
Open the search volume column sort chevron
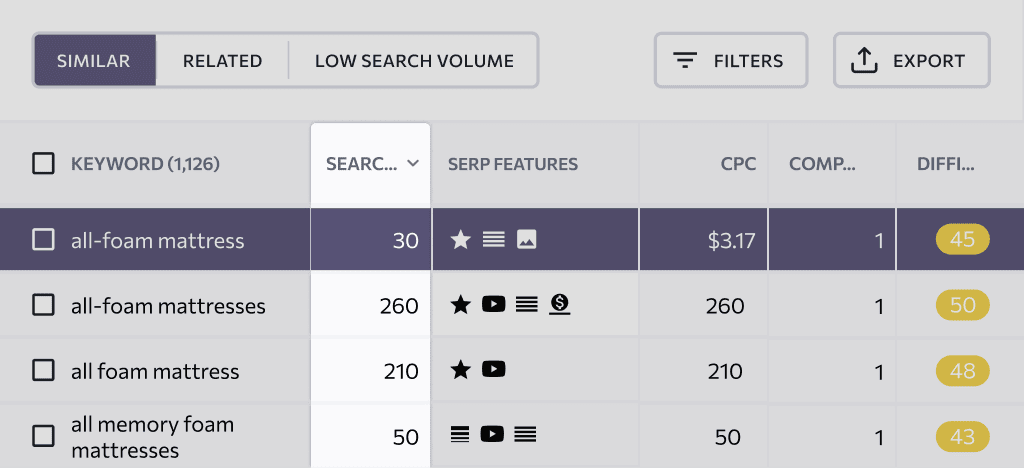(413, 164)
